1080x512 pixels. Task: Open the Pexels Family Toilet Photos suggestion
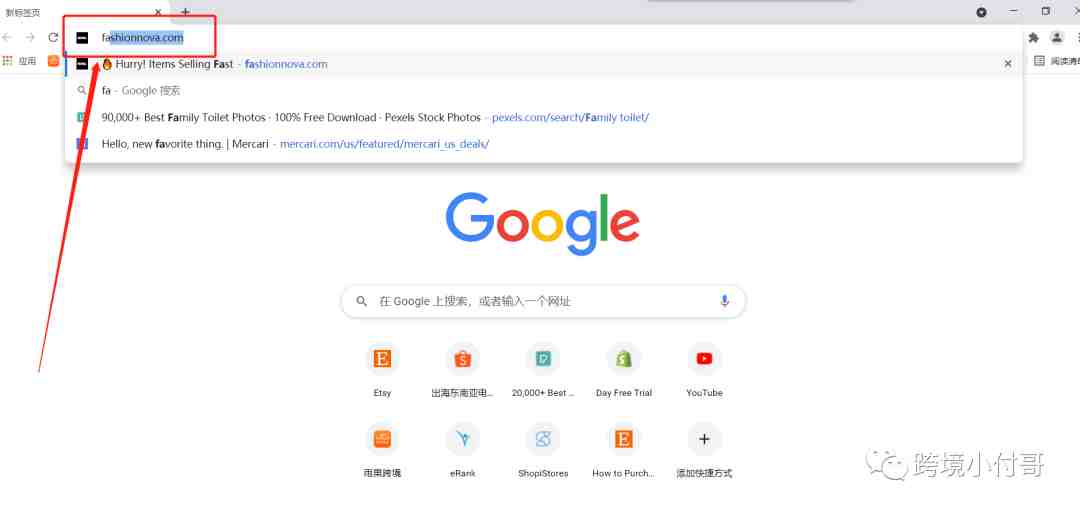(543, 117)
